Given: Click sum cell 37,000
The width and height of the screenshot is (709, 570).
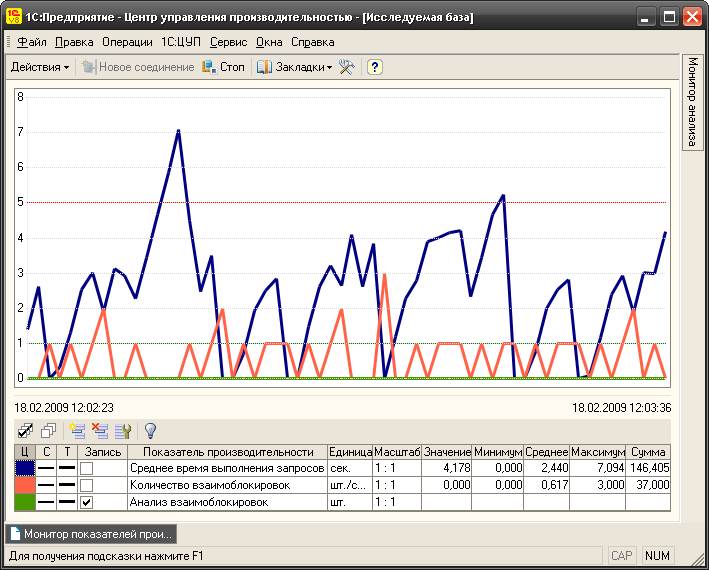Looking at the screenshot, I should pos(648,485).
